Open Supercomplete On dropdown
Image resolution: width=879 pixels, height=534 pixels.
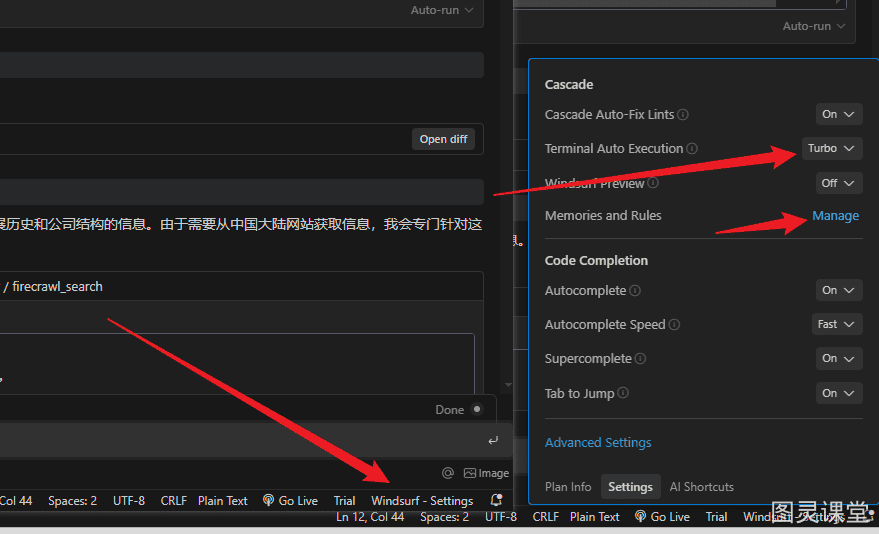[x=839, y=359]
